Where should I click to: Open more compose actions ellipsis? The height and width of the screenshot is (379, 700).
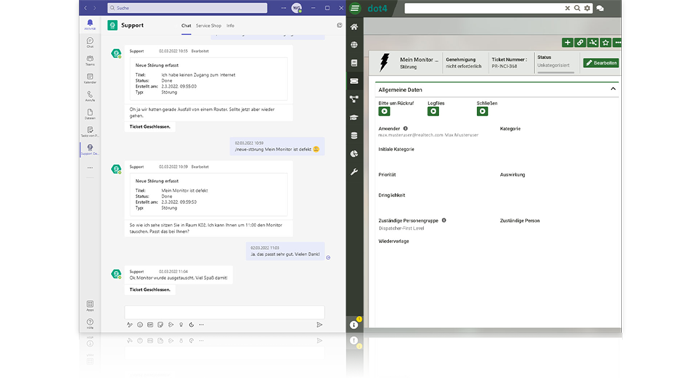pyautogui.click(x=201, y=325)
